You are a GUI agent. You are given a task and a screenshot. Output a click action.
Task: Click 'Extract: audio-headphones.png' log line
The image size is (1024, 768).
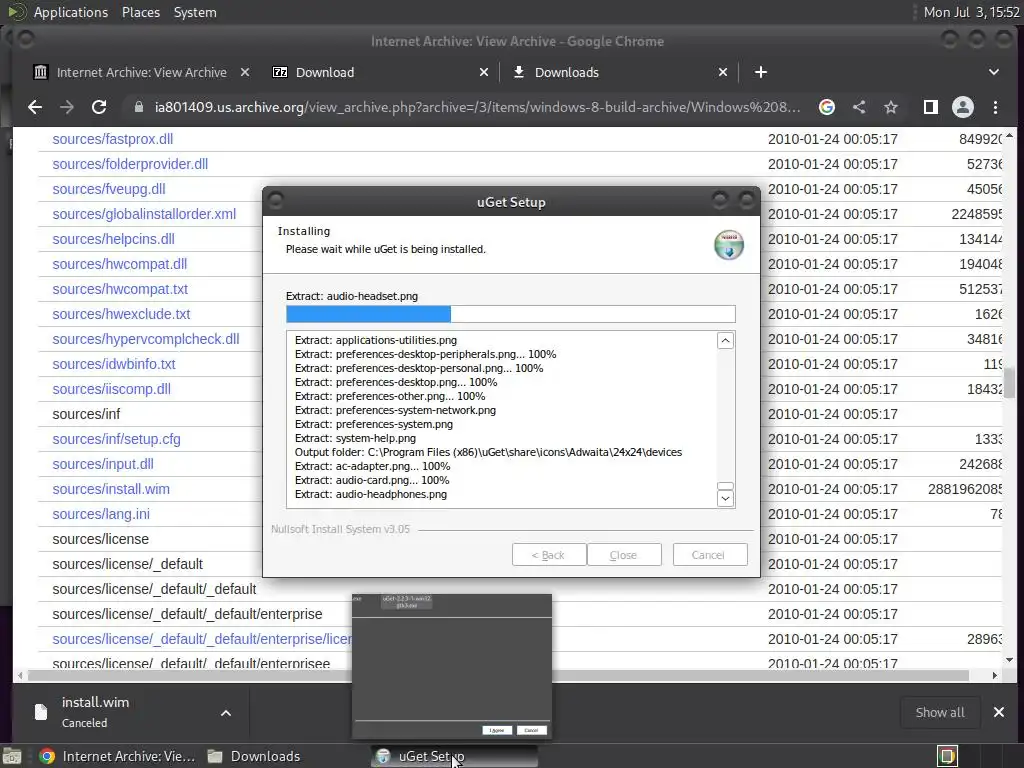pos(370,494)
